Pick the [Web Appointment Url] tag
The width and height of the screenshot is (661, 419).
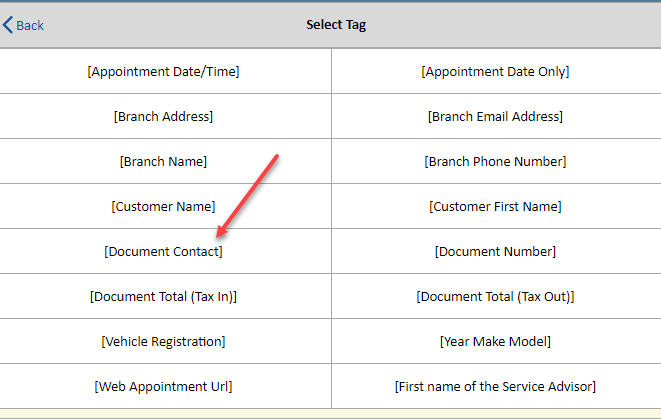[164, 387]
